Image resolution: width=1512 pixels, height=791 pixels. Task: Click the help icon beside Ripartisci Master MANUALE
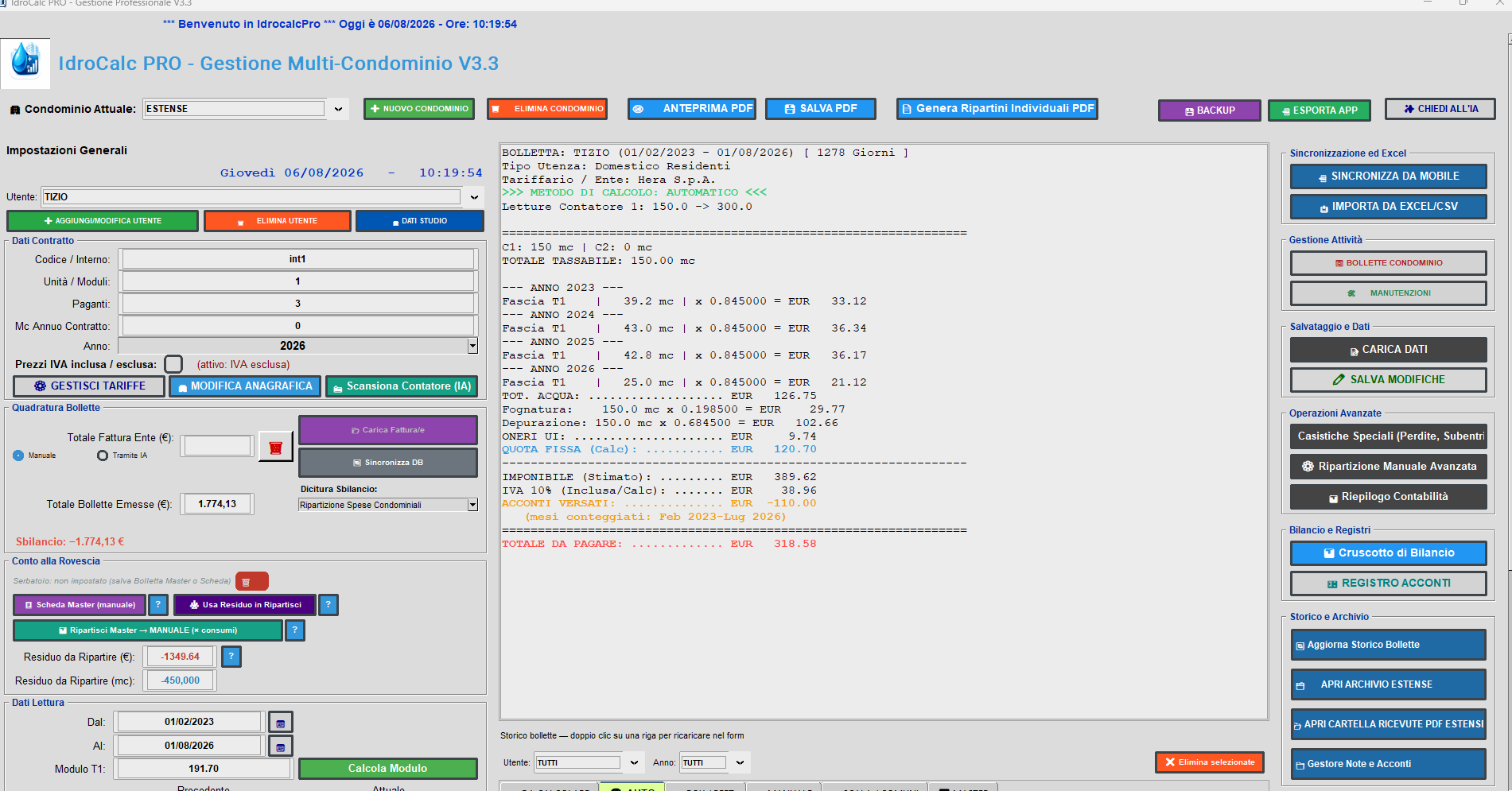tap(294, 630)
